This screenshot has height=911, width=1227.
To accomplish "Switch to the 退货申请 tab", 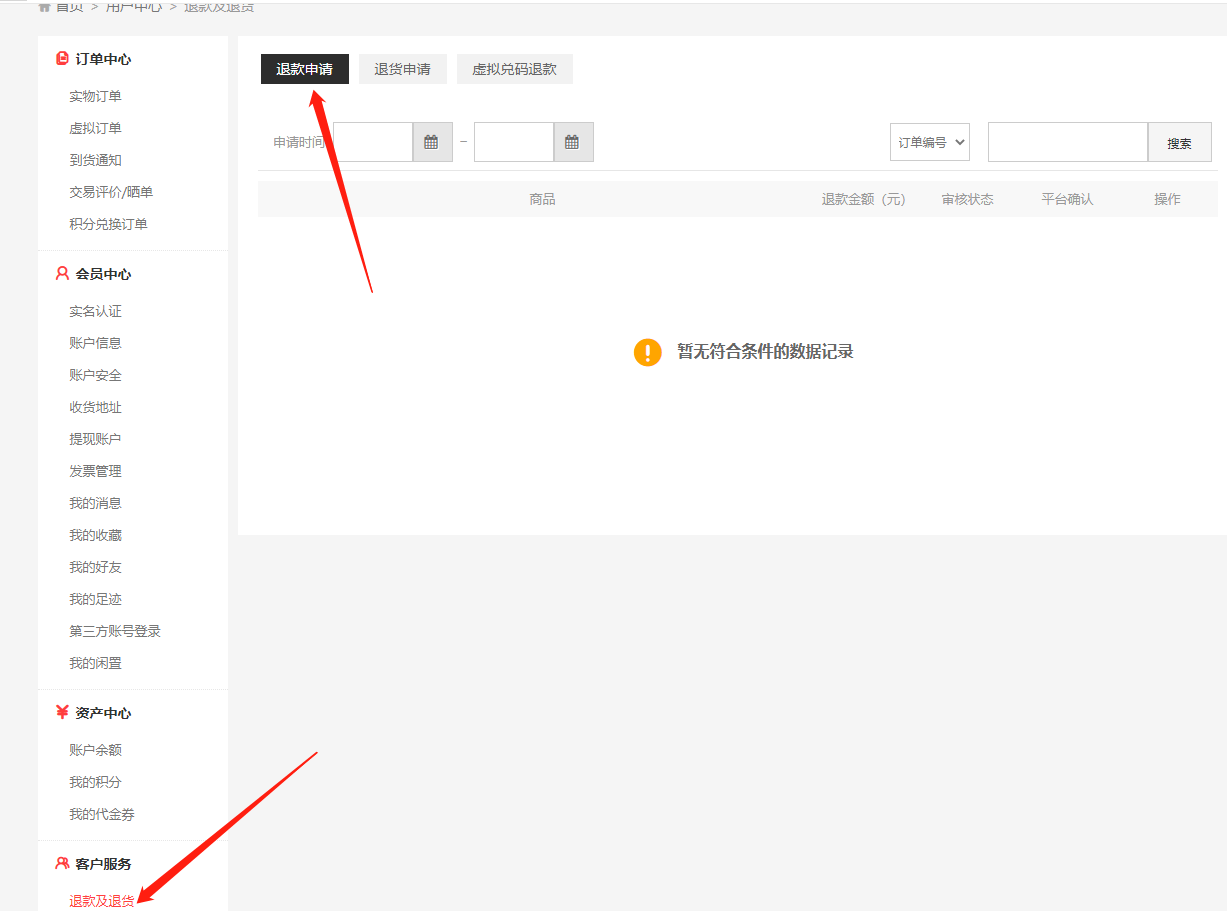I will coord(402,69).
